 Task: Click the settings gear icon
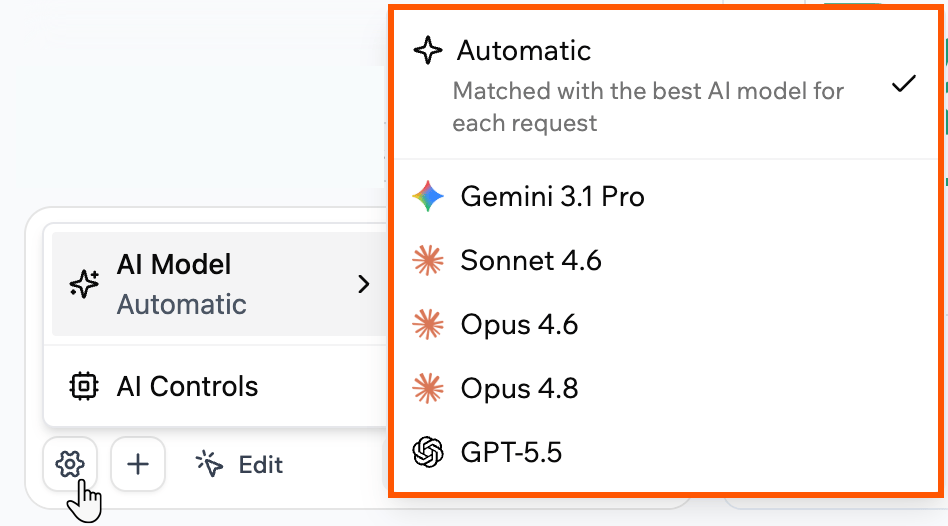point(70,464)
